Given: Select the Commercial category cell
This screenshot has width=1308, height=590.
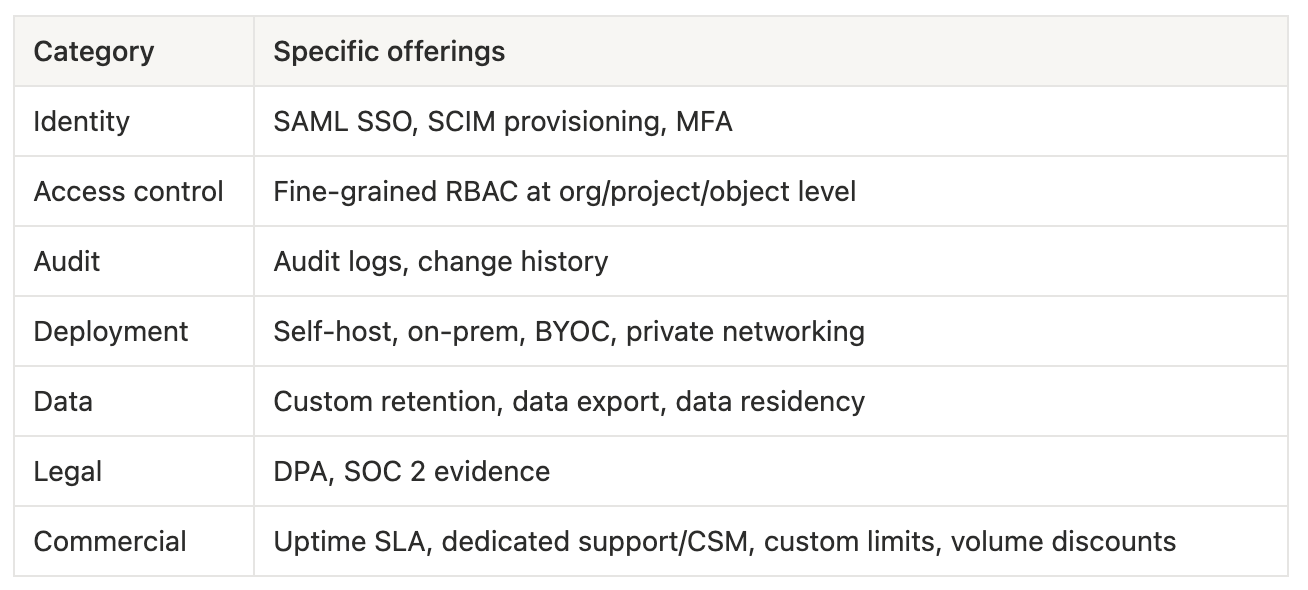Looking at the screenshot, I should (x=134, y=541).
